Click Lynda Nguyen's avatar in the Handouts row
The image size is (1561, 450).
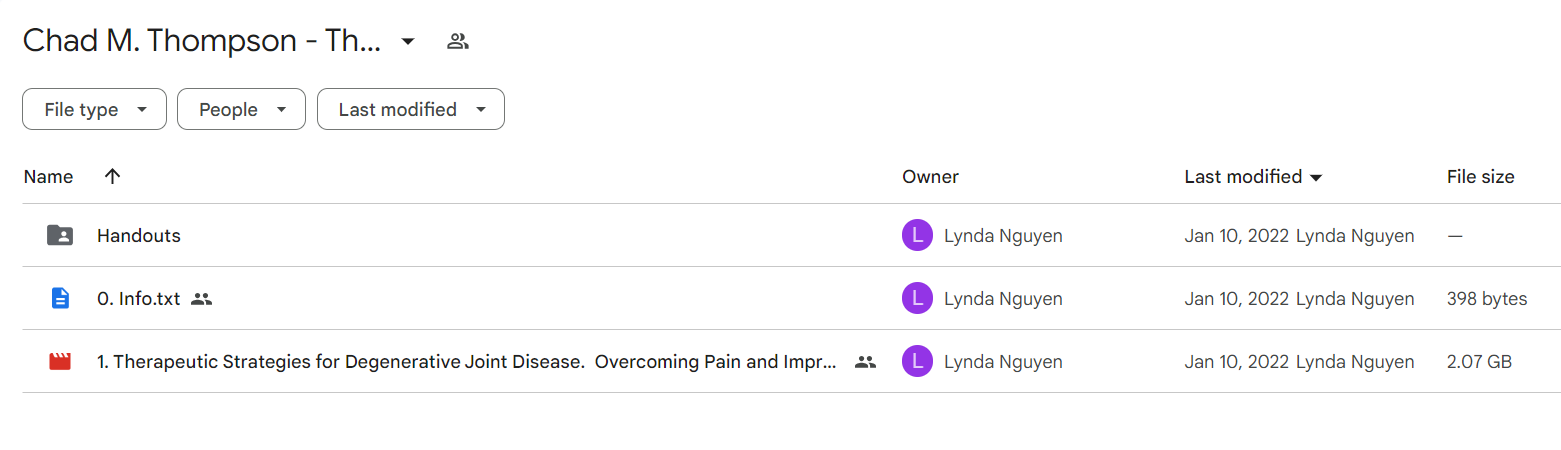[x=917, y=236]
